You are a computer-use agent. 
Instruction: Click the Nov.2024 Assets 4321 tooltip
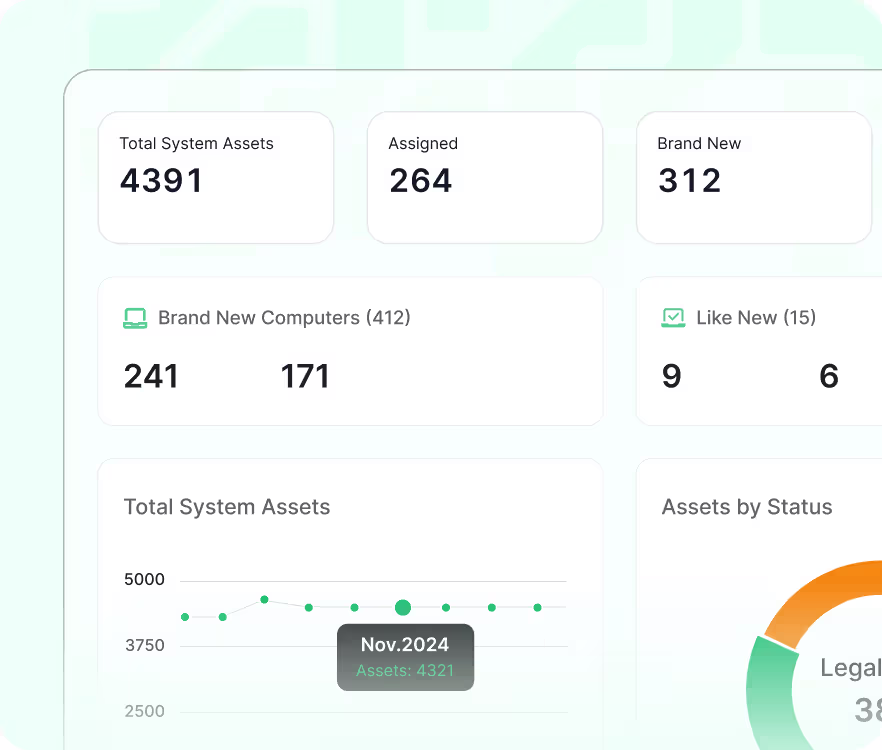click(x=405, y=657)
